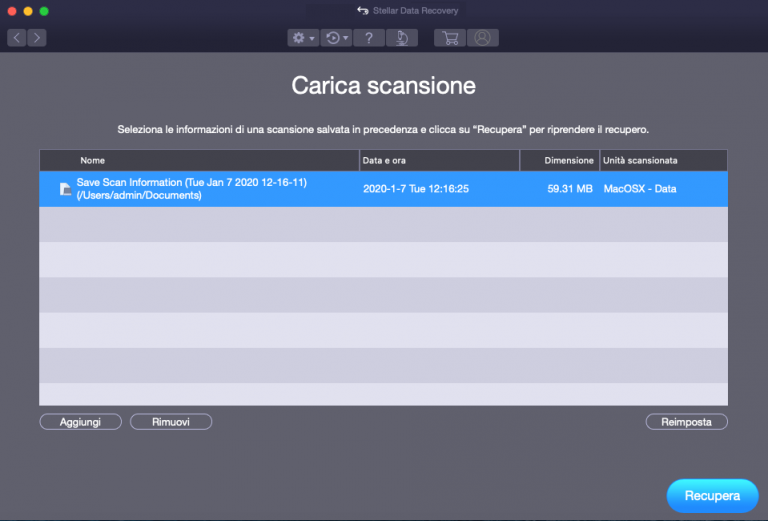
Task: Click the forward navigation arrow
Action: [37, 38]
